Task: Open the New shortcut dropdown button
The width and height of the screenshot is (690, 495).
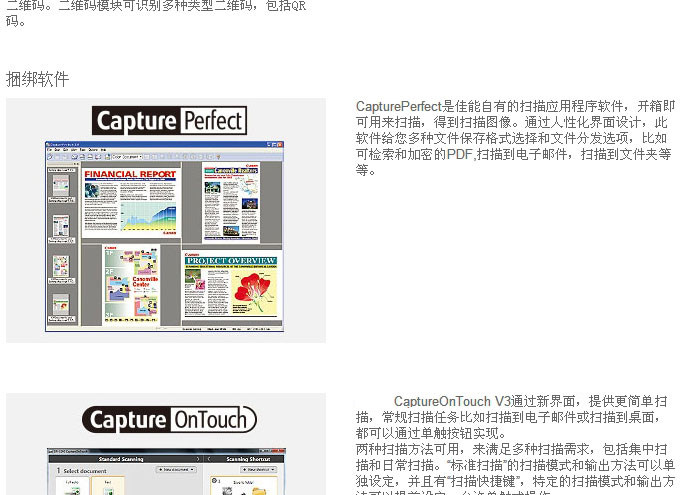Action: (x=258, y=469)
